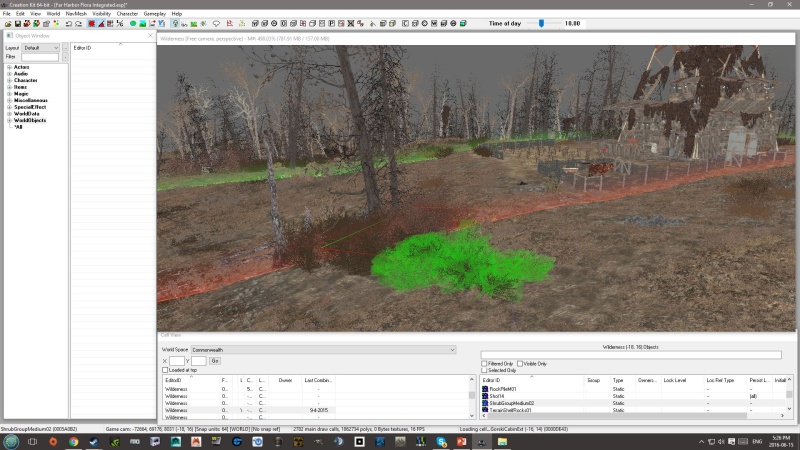Toggle the Filtered Only checkbox
Screen dimensions: 800x450
pyautogui.click(x=484, y=364)
